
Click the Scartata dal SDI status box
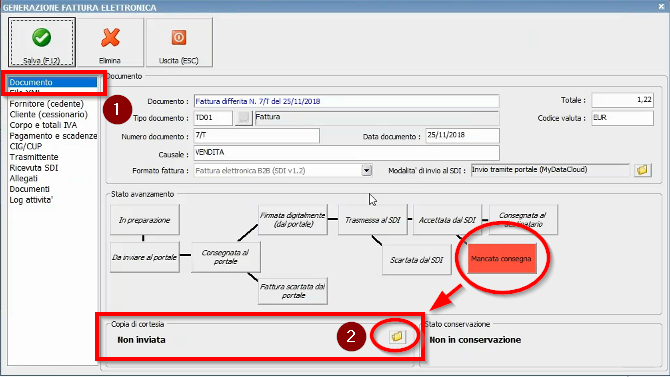(417, 260)
